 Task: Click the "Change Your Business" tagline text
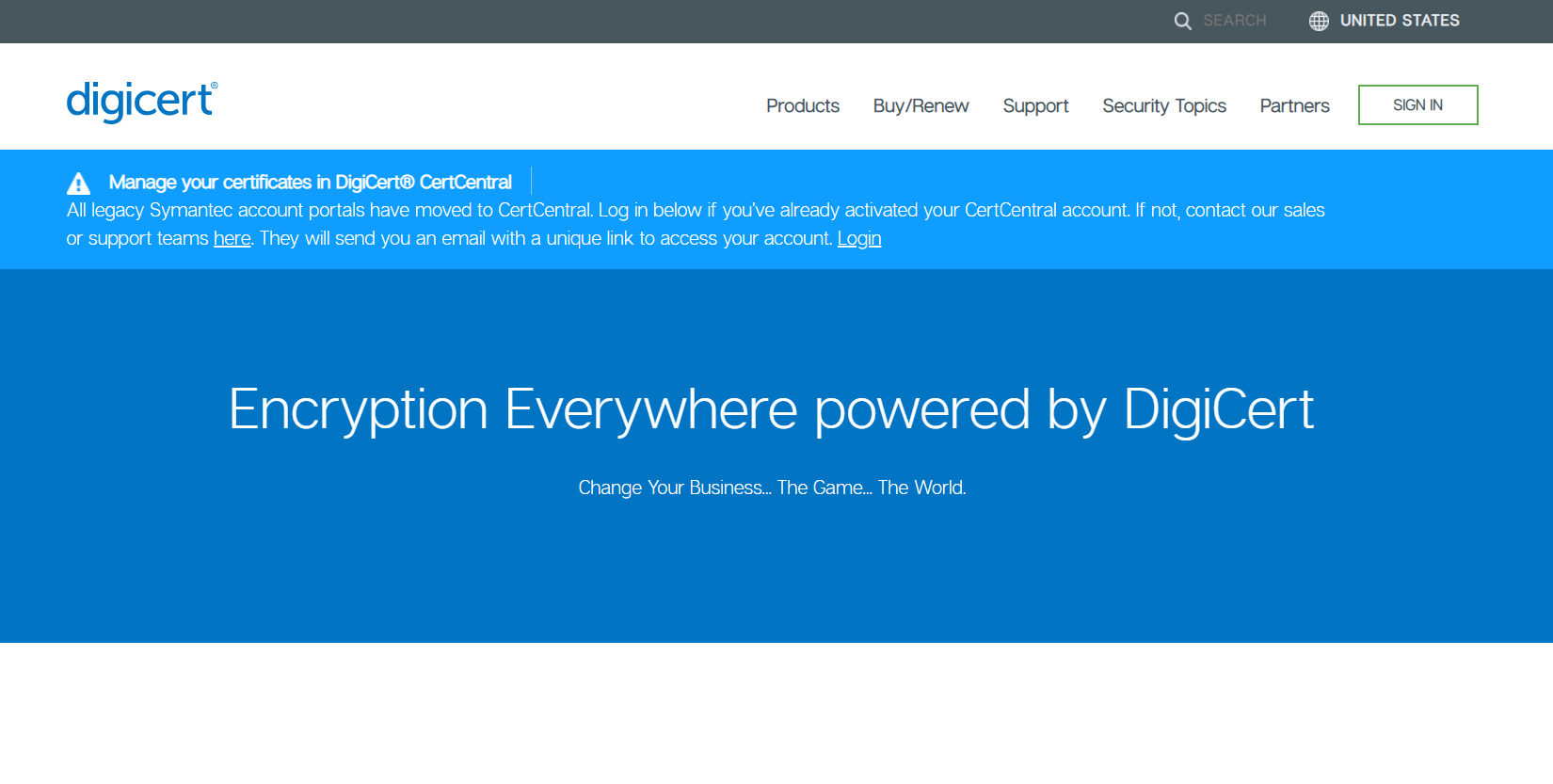click(772, 488)
